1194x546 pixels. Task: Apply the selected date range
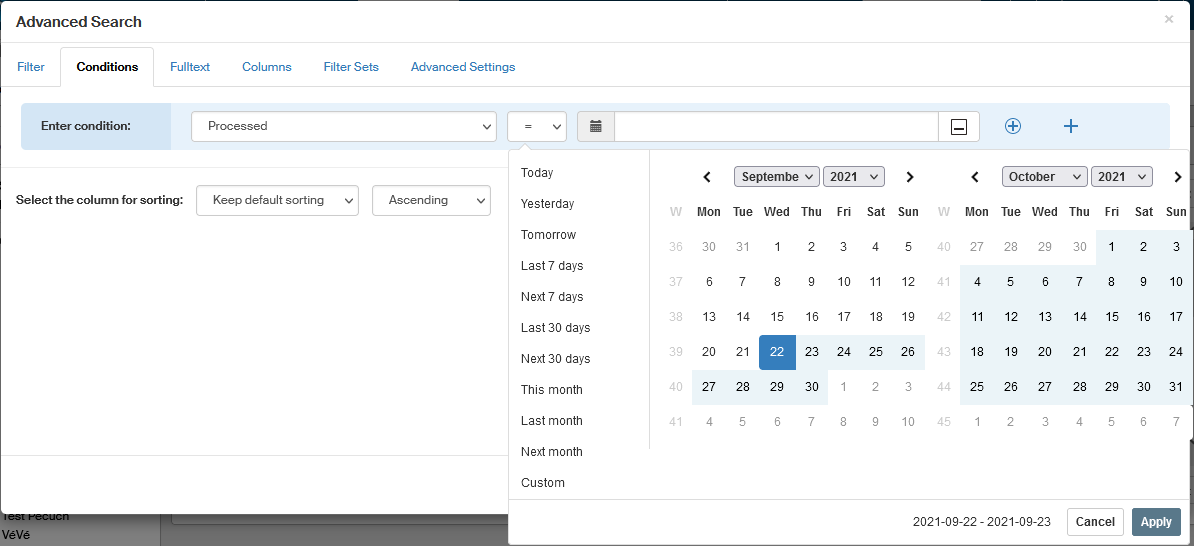click(x=1155, y=522)
